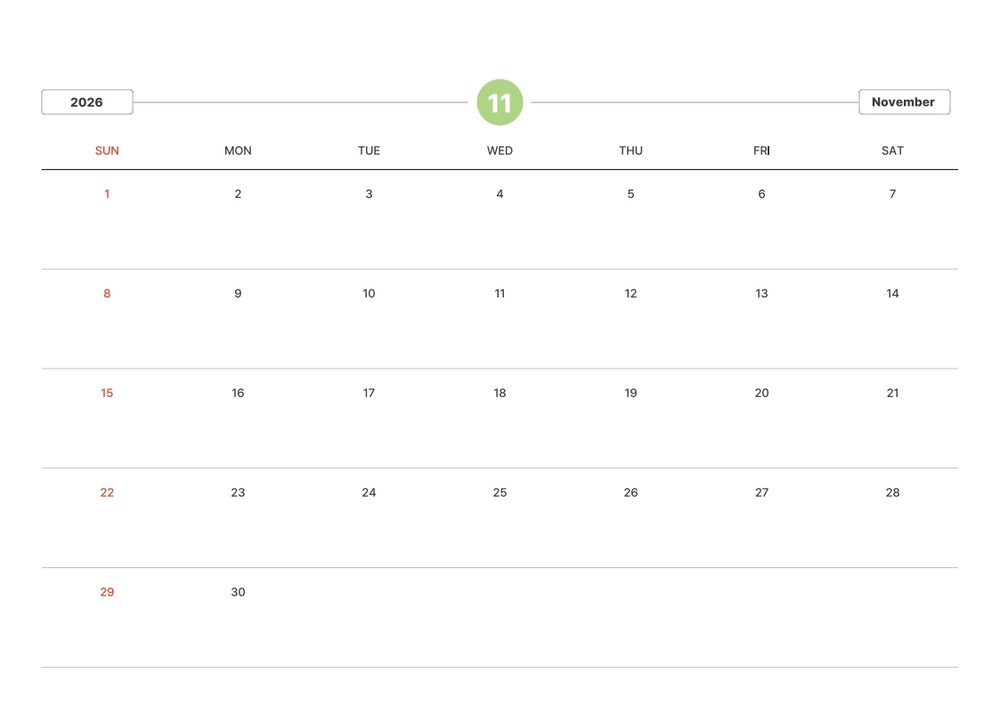Choose Sunday the 22nd

(107, 493)
